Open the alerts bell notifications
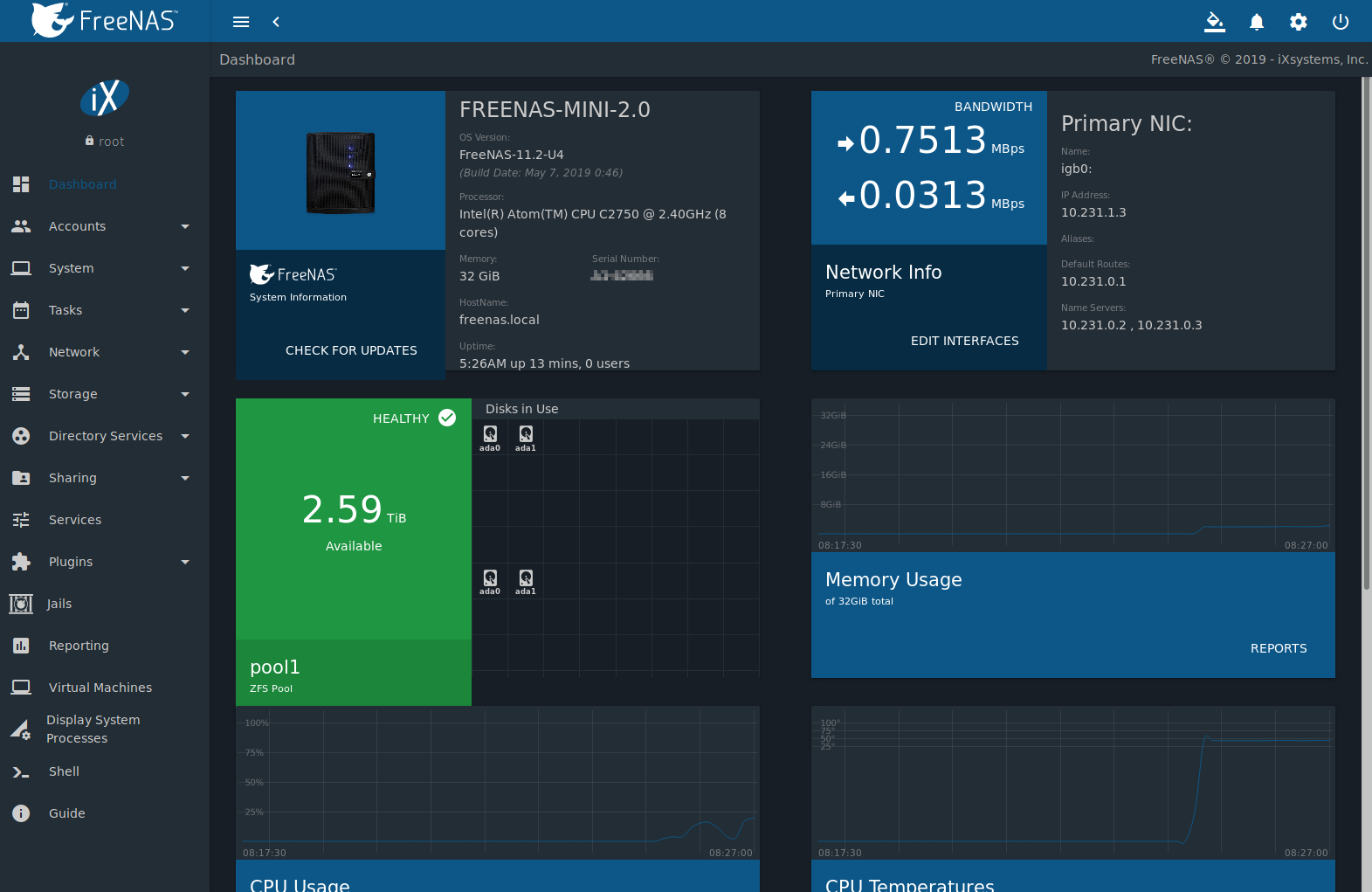 click(x=1257, y=22)
